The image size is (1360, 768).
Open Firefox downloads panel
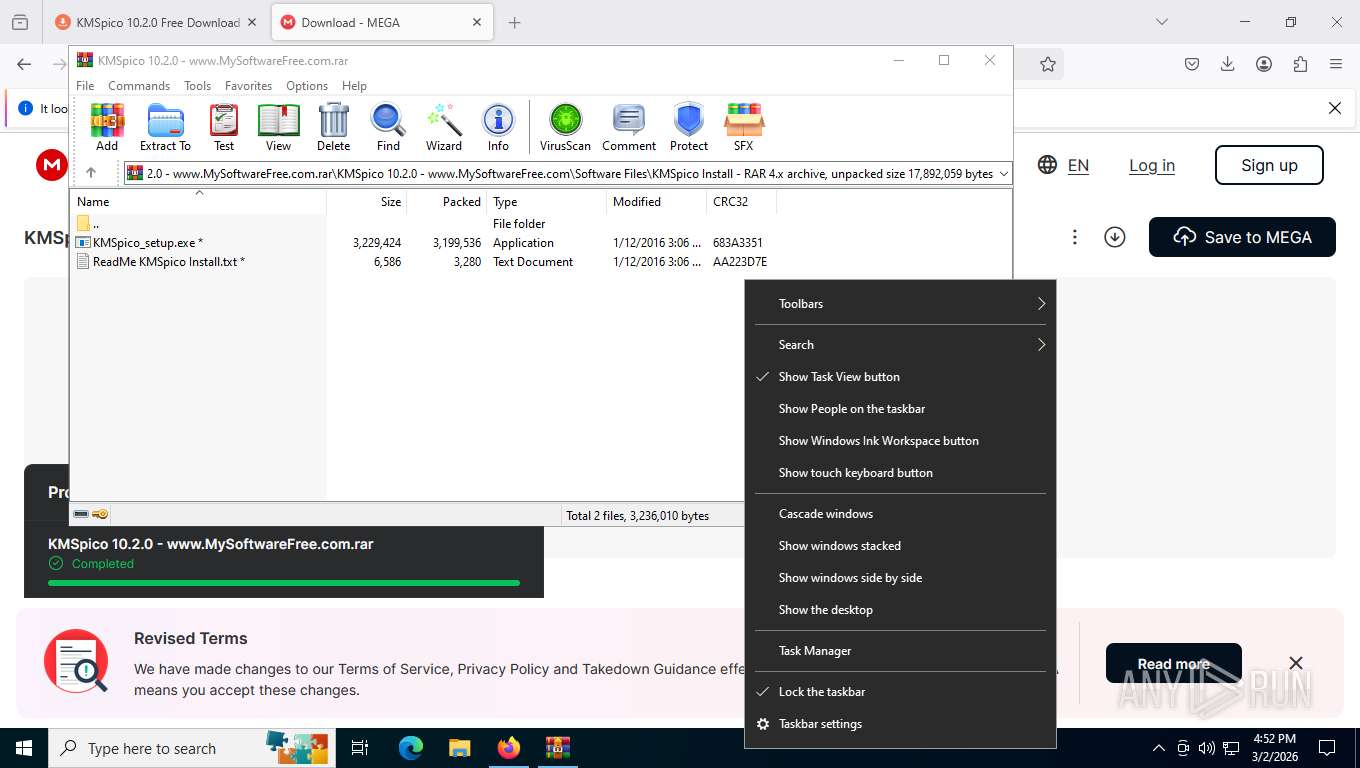[1228, 64]
